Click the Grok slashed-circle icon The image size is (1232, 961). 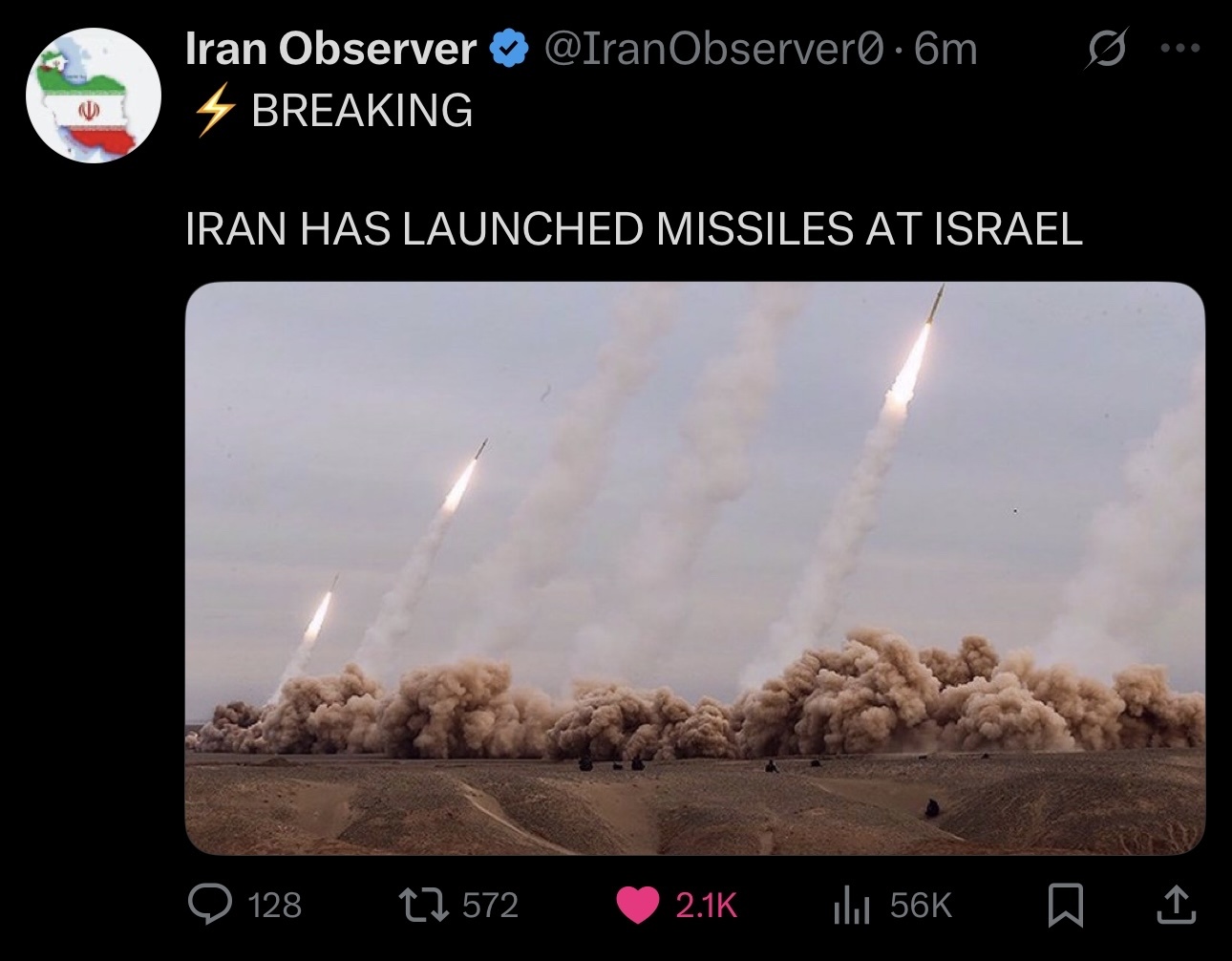1107,49
